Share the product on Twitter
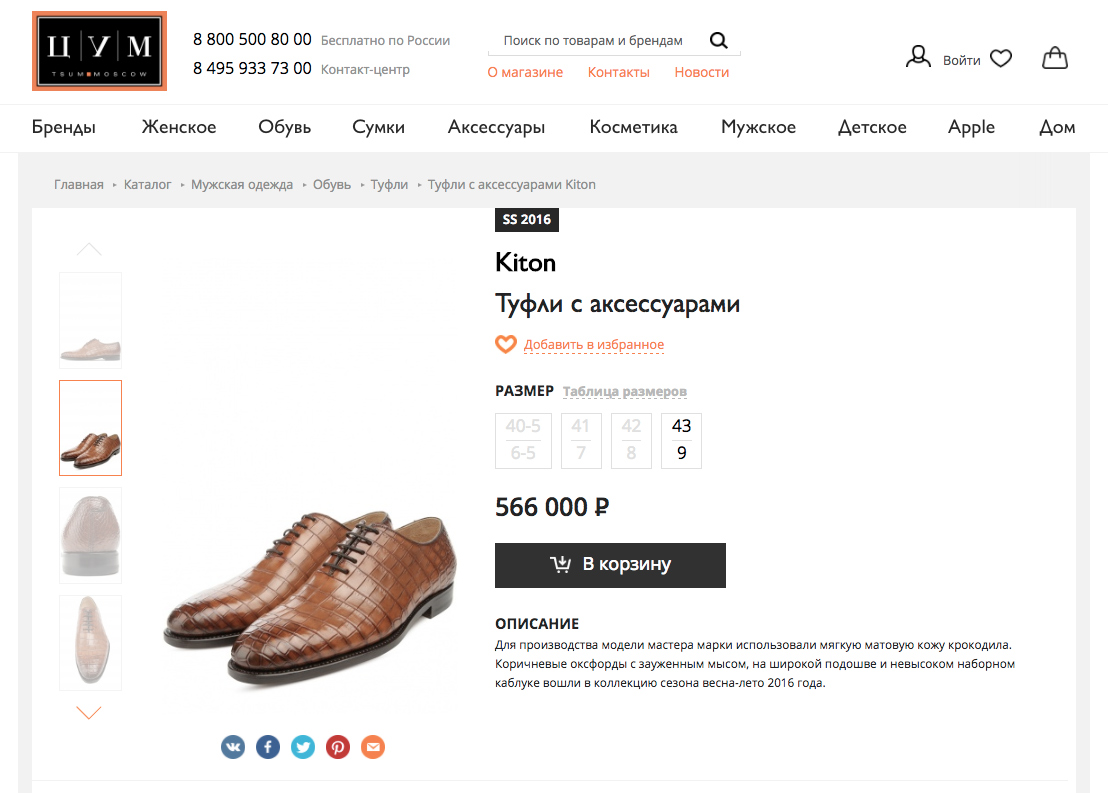Viewport: 1108px width, 793px height. (303, 746)
